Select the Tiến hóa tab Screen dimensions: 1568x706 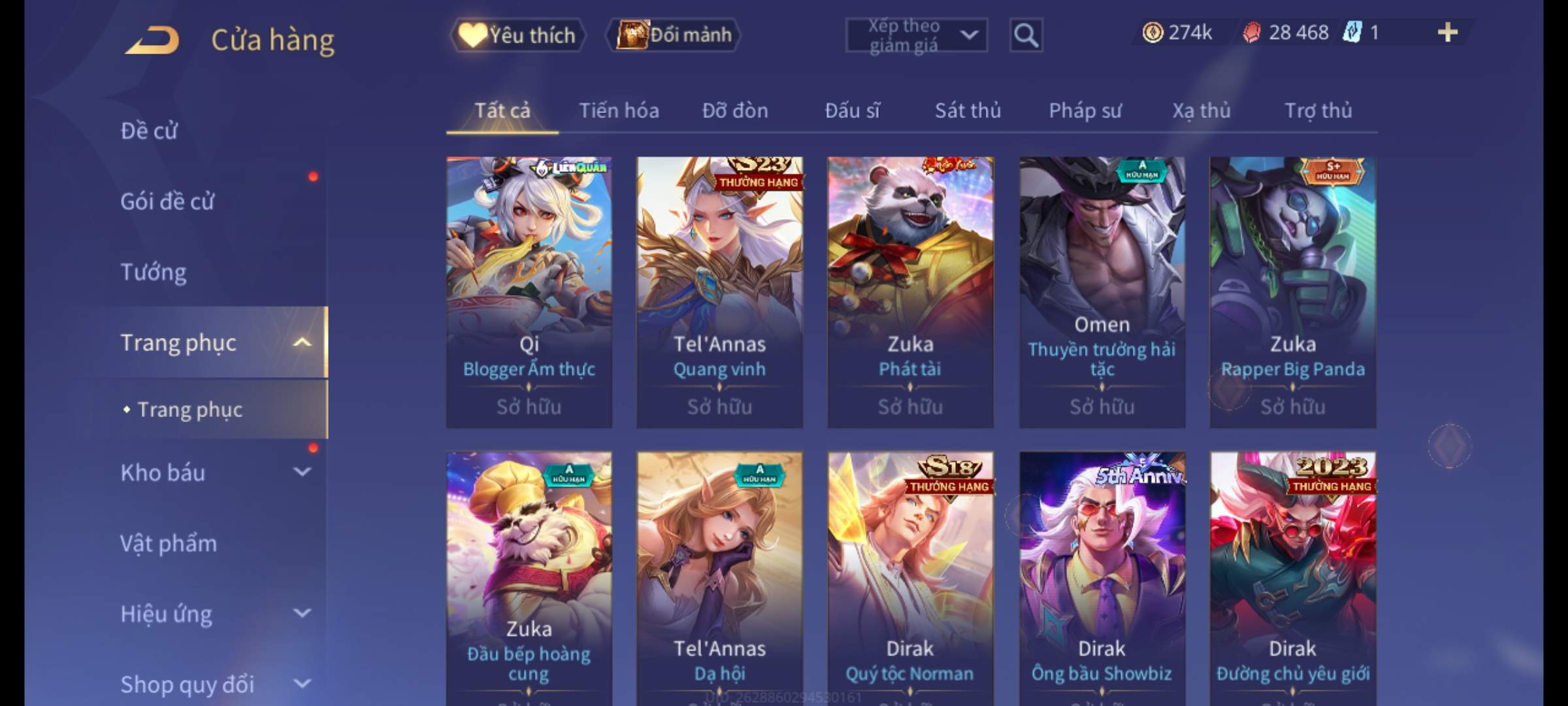coord(619,110)
